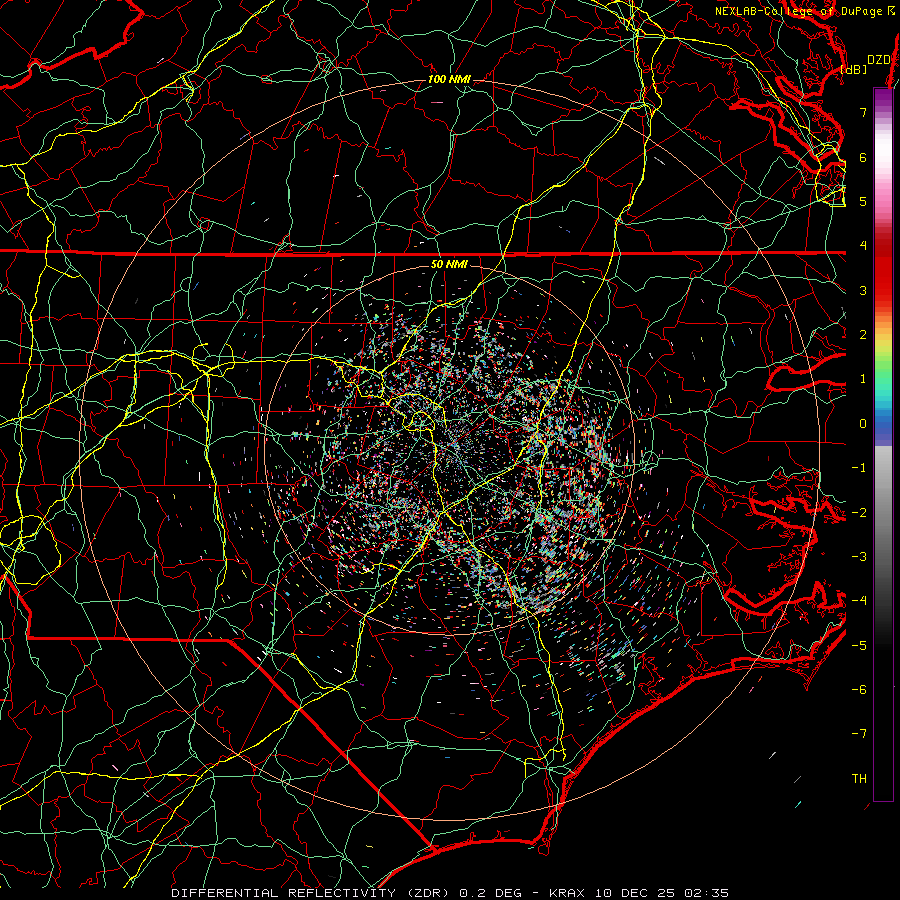Click the -3 value on the color scale
Screen dimensions: 900x900
pos(859,557)
